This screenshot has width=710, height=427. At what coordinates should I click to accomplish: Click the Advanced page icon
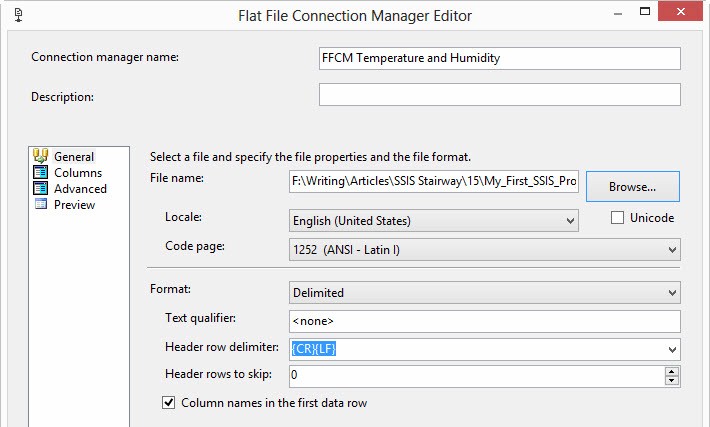[x=41, y=188]
